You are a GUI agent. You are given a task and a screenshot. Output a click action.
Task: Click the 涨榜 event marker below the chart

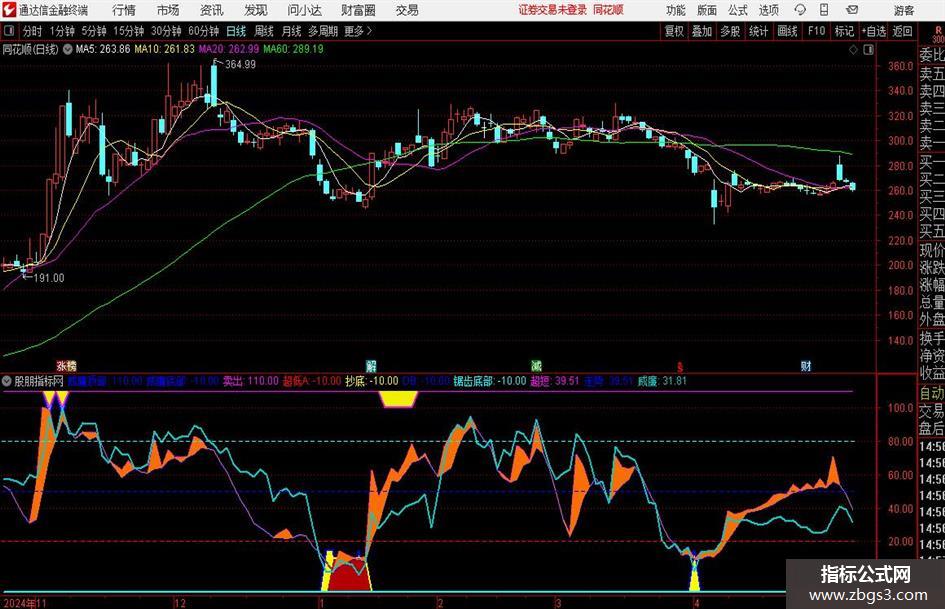click(x=67, y=365)
